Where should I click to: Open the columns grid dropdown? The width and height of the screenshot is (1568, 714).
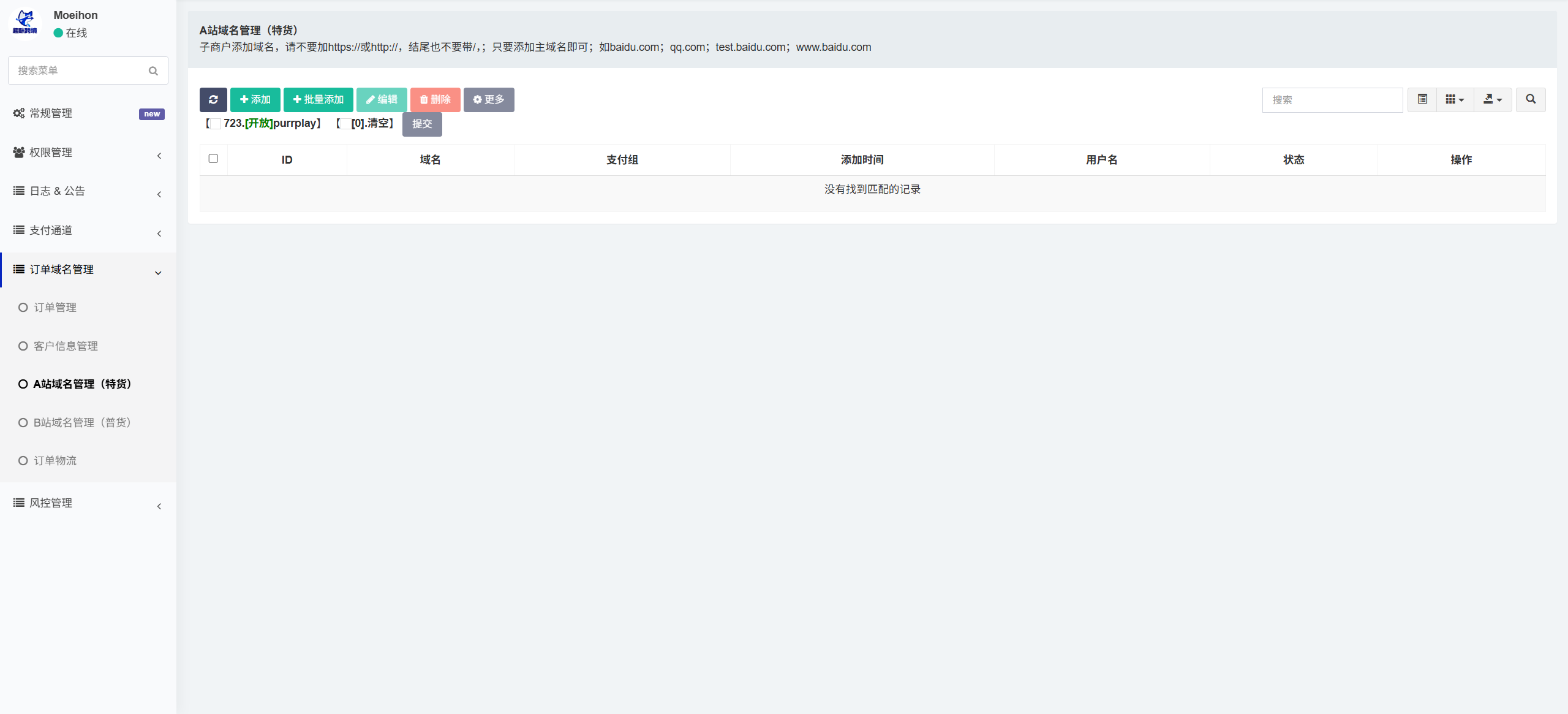pos(1455,99)
